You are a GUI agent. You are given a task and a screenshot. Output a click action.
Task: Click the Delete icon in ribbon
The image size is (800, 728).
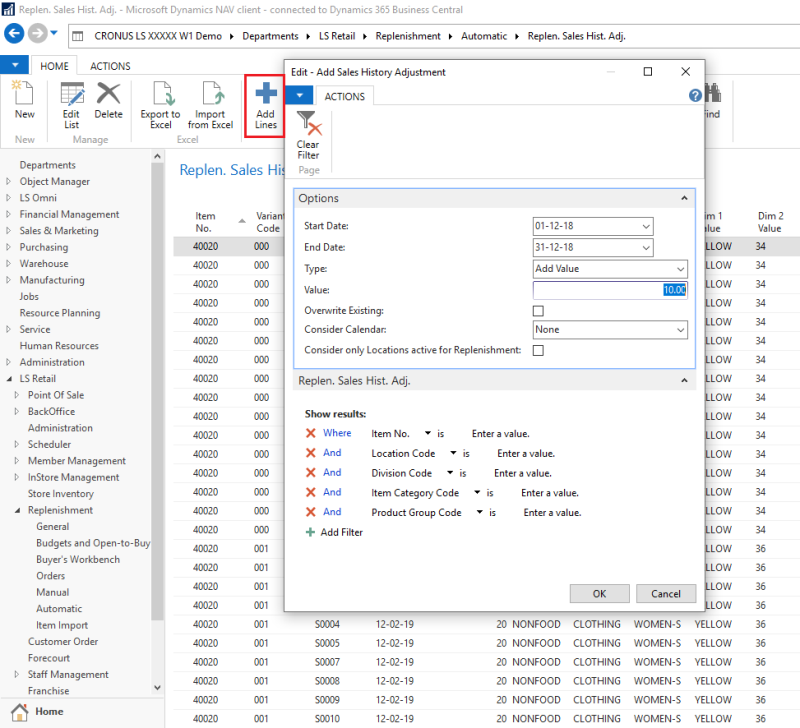(109, 93)
